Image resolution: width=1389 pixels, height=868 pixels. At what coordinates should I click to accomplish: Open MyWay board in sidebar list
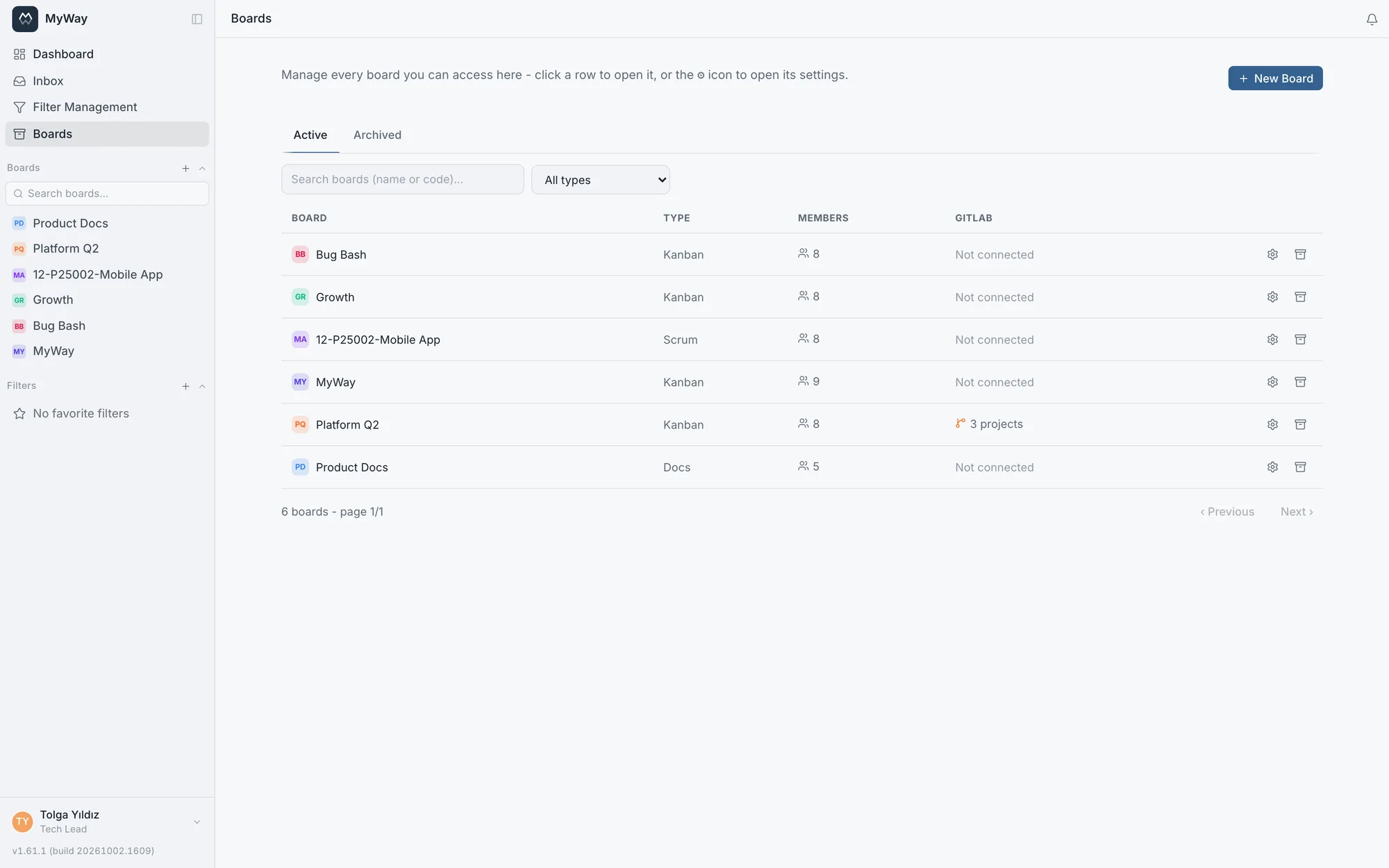(x=107, y=351)
